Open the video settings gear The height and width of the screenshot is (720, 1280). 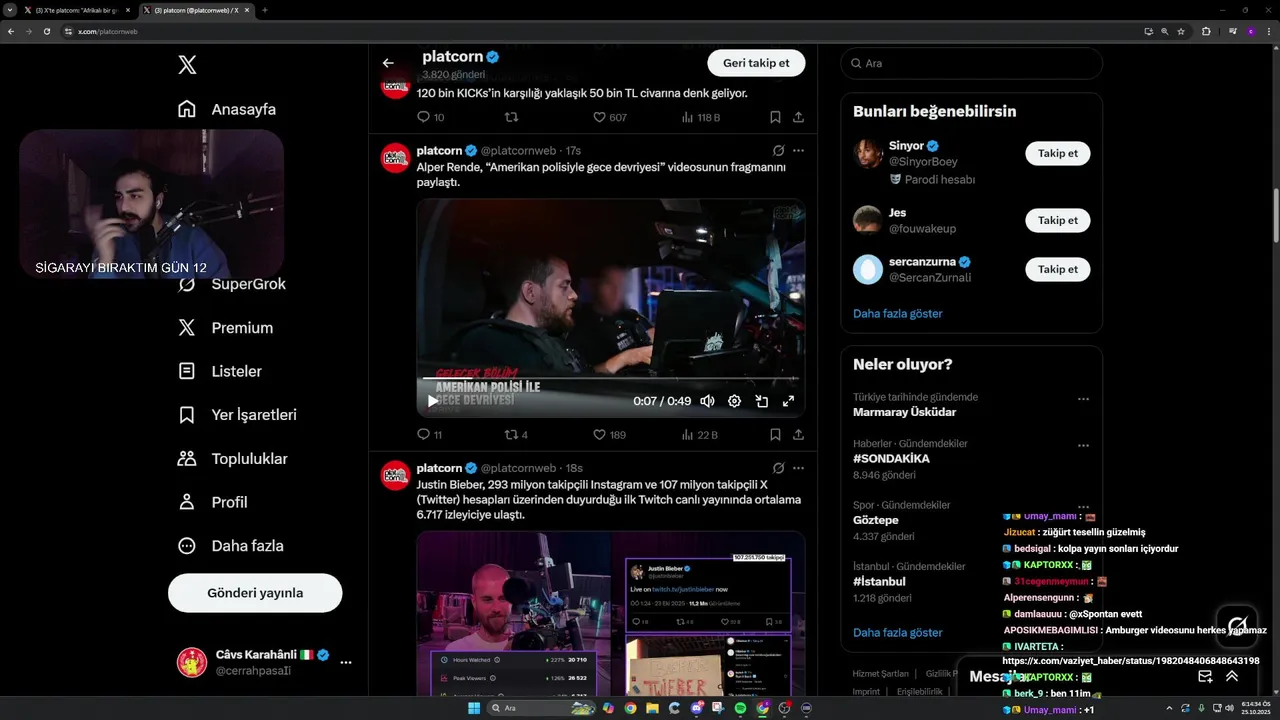point(734,401)
